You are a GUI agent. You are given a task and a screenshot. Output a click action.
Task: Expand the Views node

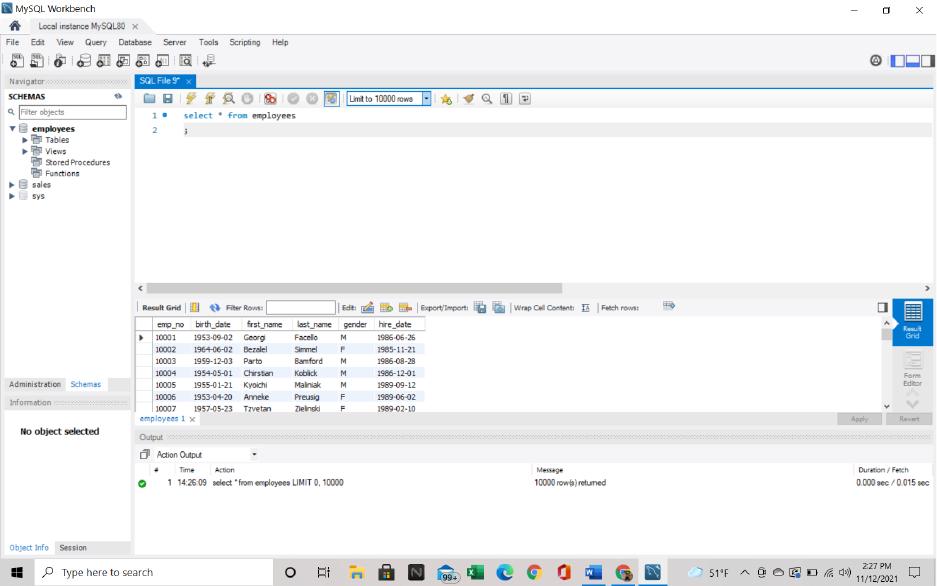(x=25, y=151)
